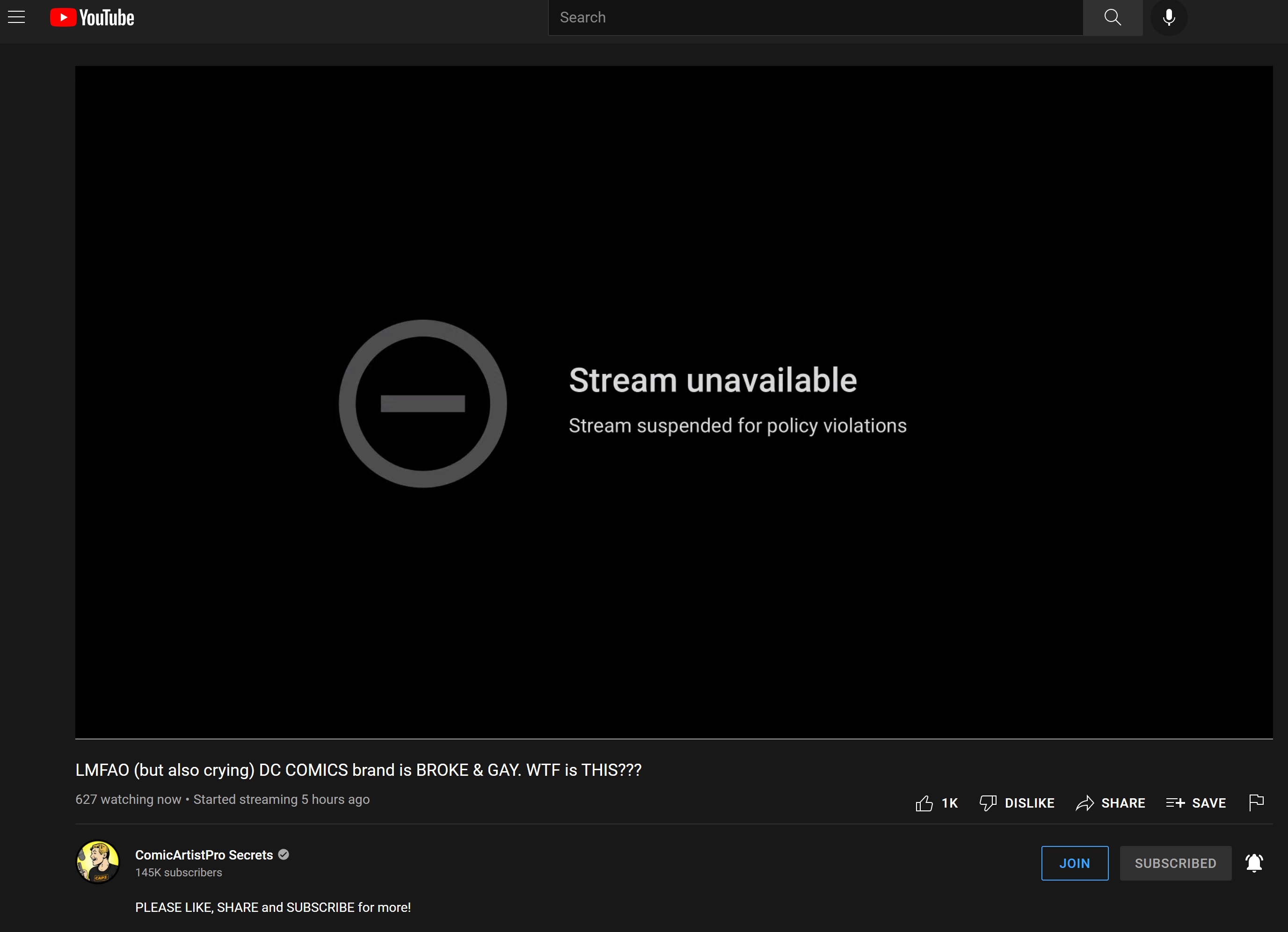Open ComicArtistPro Secrets channel avatar
Viewport: 1288px width, 932px height.
(98, 862)
